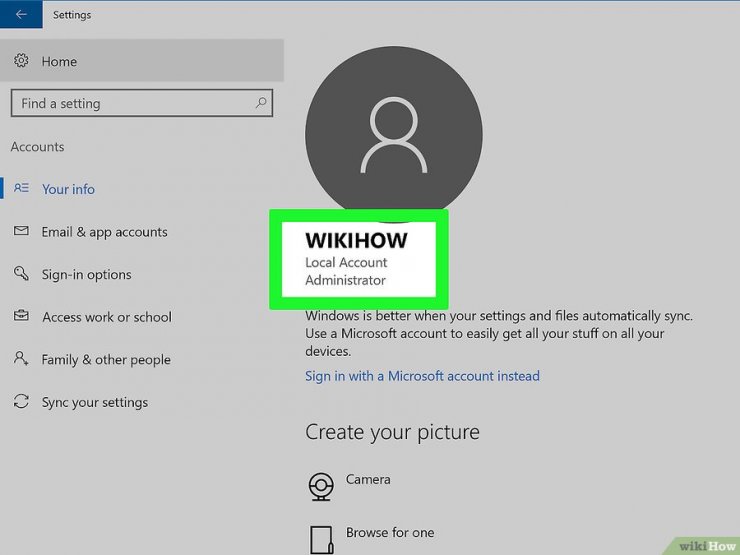Click the Browse for one file icon
The width and height of the screenshot is (740, 555).
click(321, 540)
